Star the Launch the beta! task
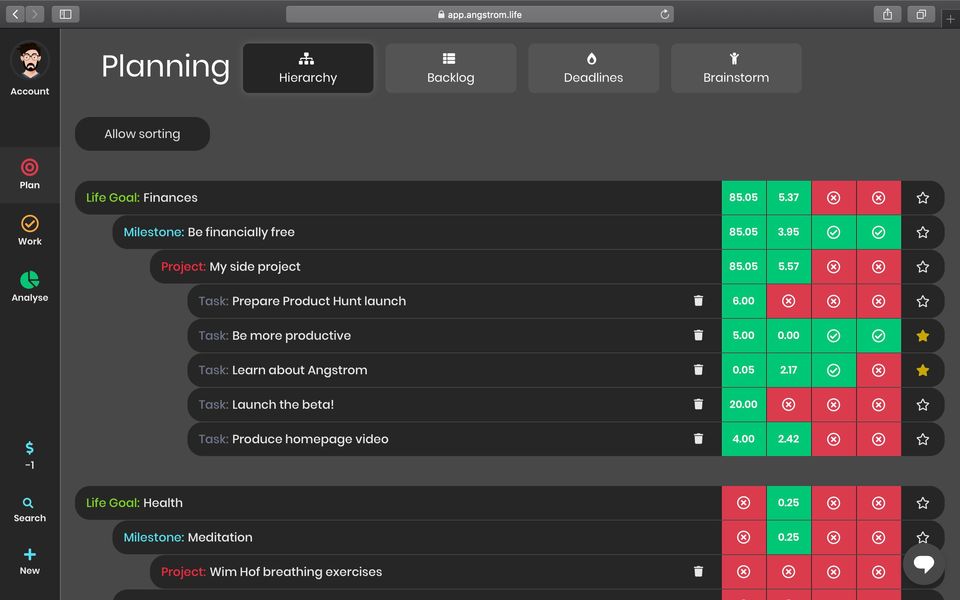 [x=923, y=405]
